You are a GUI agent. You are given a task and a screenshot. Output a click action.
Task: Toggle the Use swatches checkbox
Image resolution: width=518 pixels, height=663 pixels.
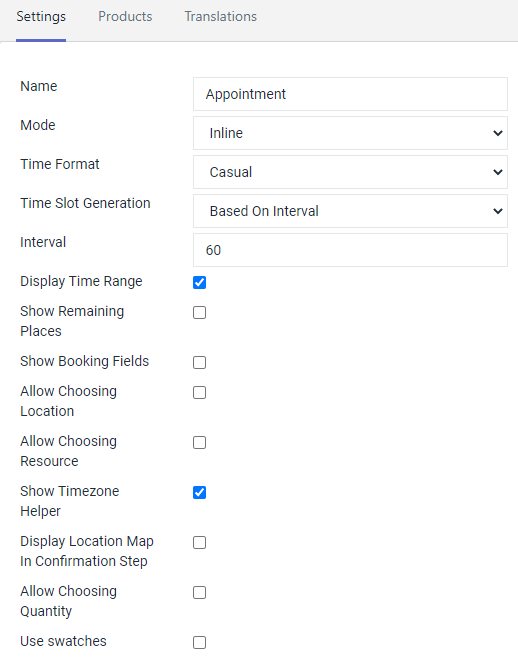(200, 642)
